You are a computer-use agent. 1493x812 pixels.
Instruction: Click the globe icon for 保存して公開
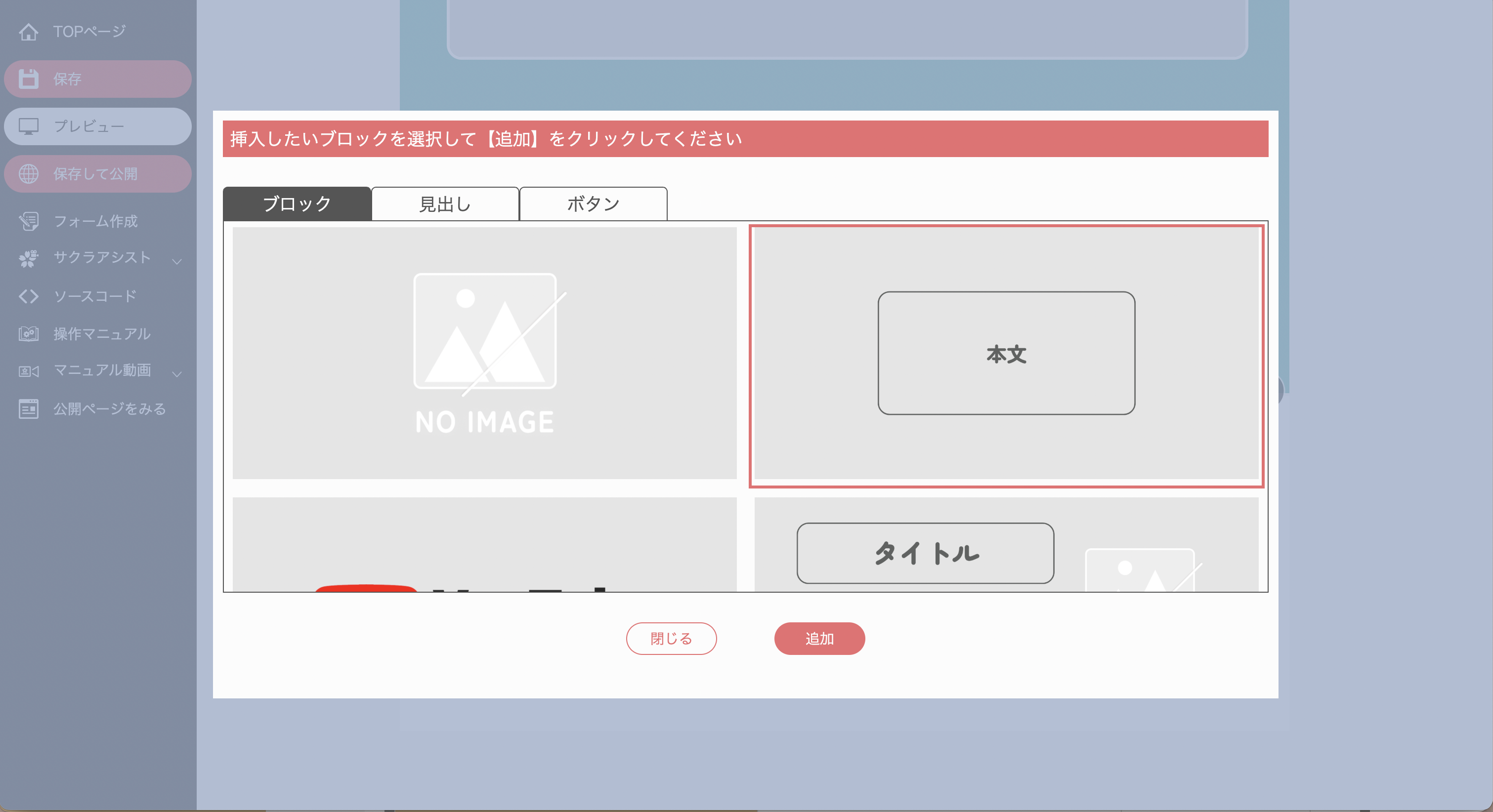coord(28,174)
